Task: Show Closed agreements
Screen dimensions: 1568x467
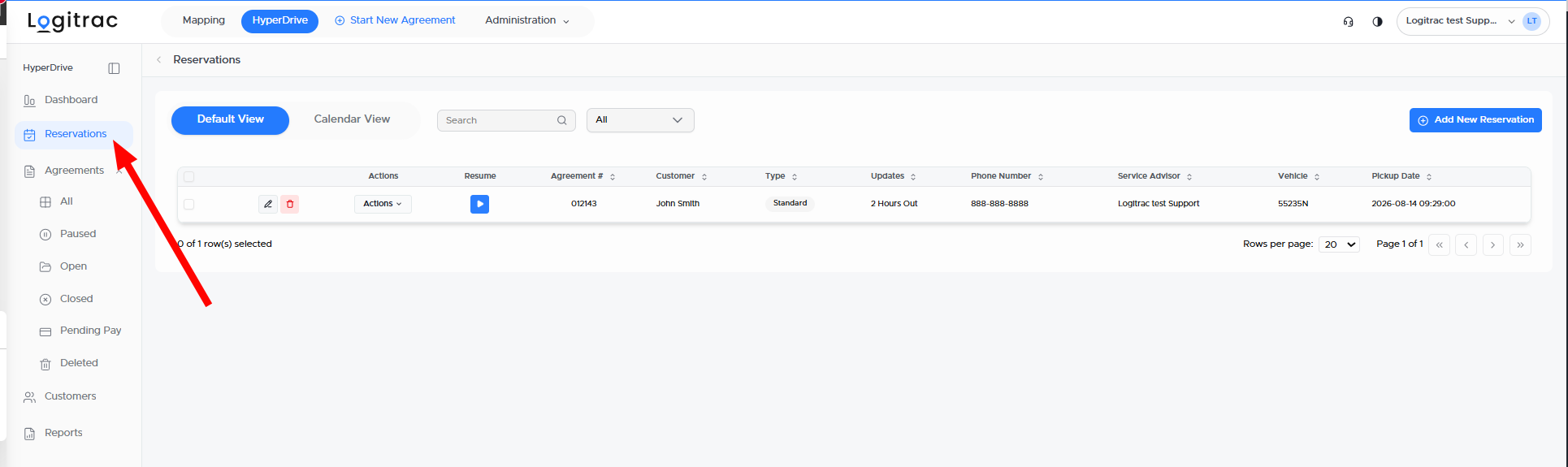Action: 76,299
